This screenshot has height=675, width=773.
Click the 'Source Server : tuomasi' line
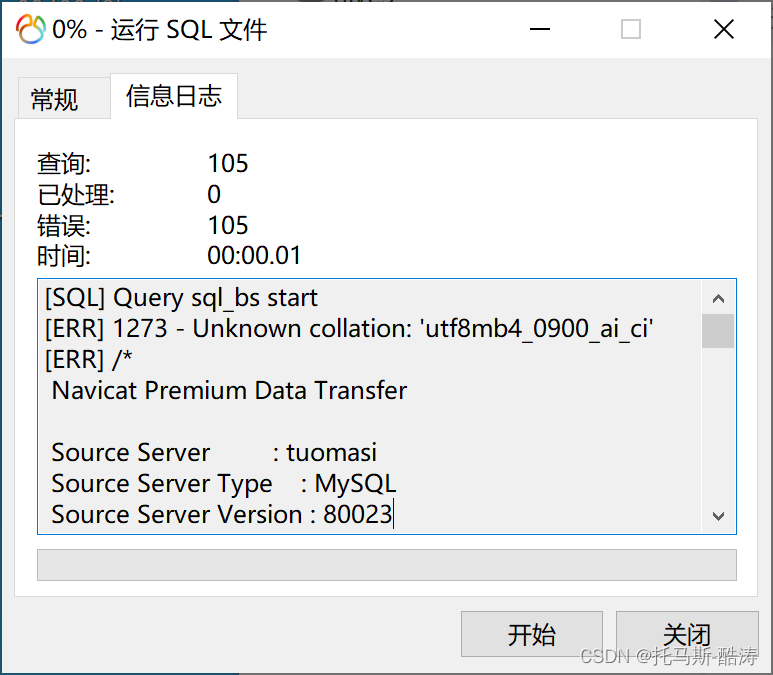[x=214, y=452]
